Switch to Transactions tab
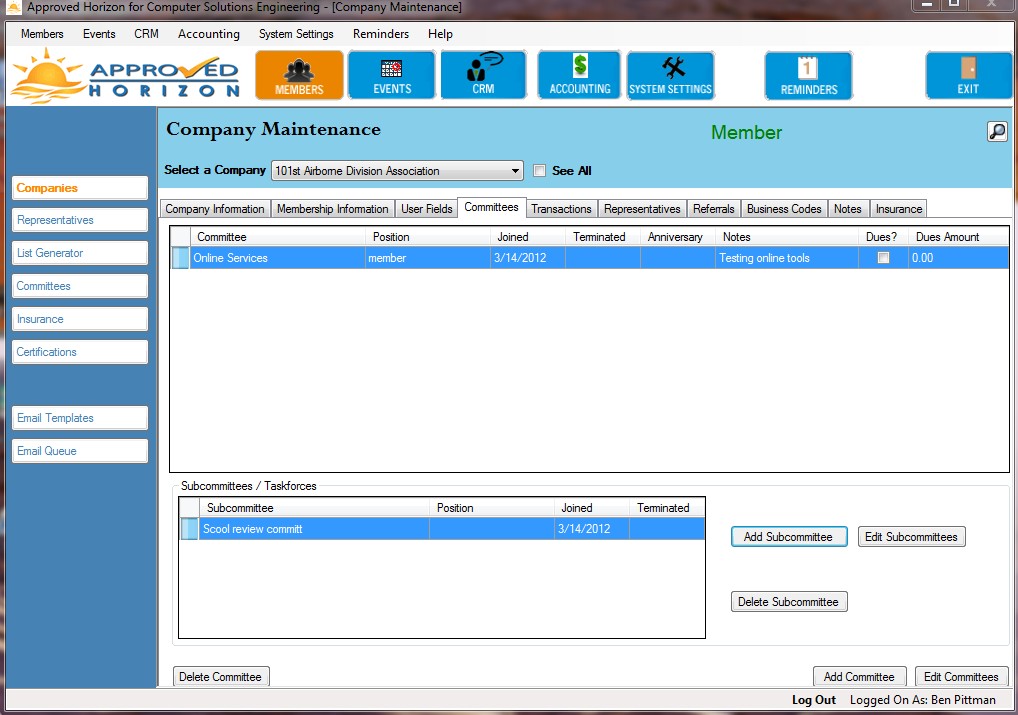The height and width of the screenshot is (715, 1018). click(x=561, y=208)
